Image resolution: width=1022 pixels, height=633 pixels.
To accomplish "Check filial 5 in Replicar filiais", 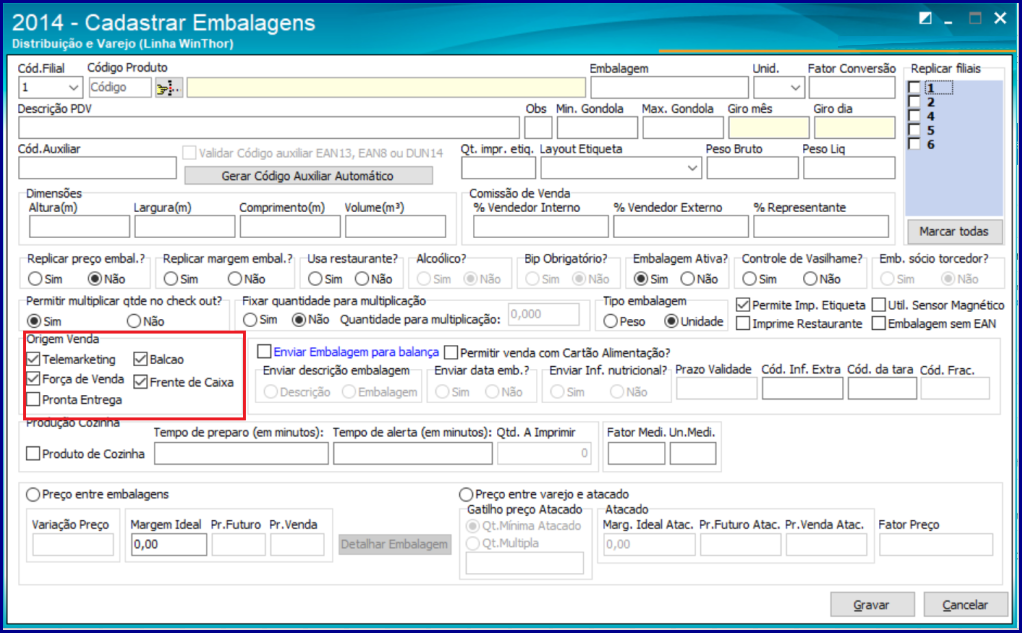I will (x=914, y=130).
